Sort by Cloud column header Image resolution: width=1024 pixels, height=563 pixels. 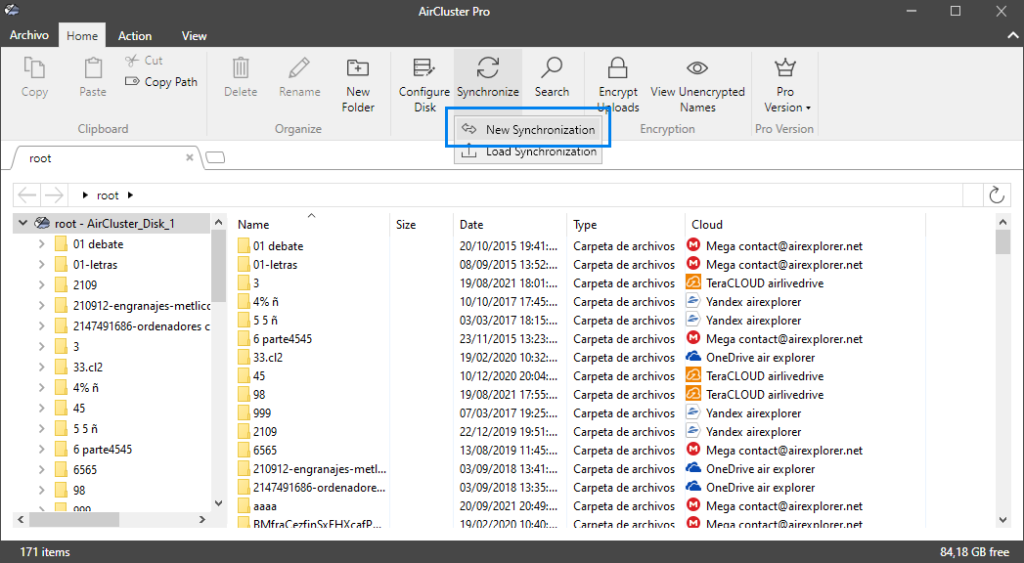click(707, 225)
